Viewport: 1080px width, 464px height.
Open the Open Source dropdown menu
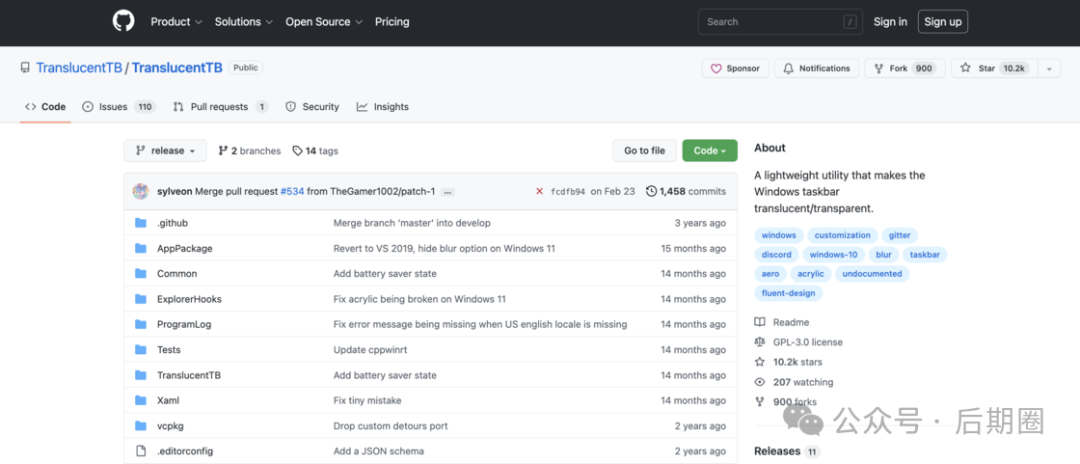click(x=324, y=21)
